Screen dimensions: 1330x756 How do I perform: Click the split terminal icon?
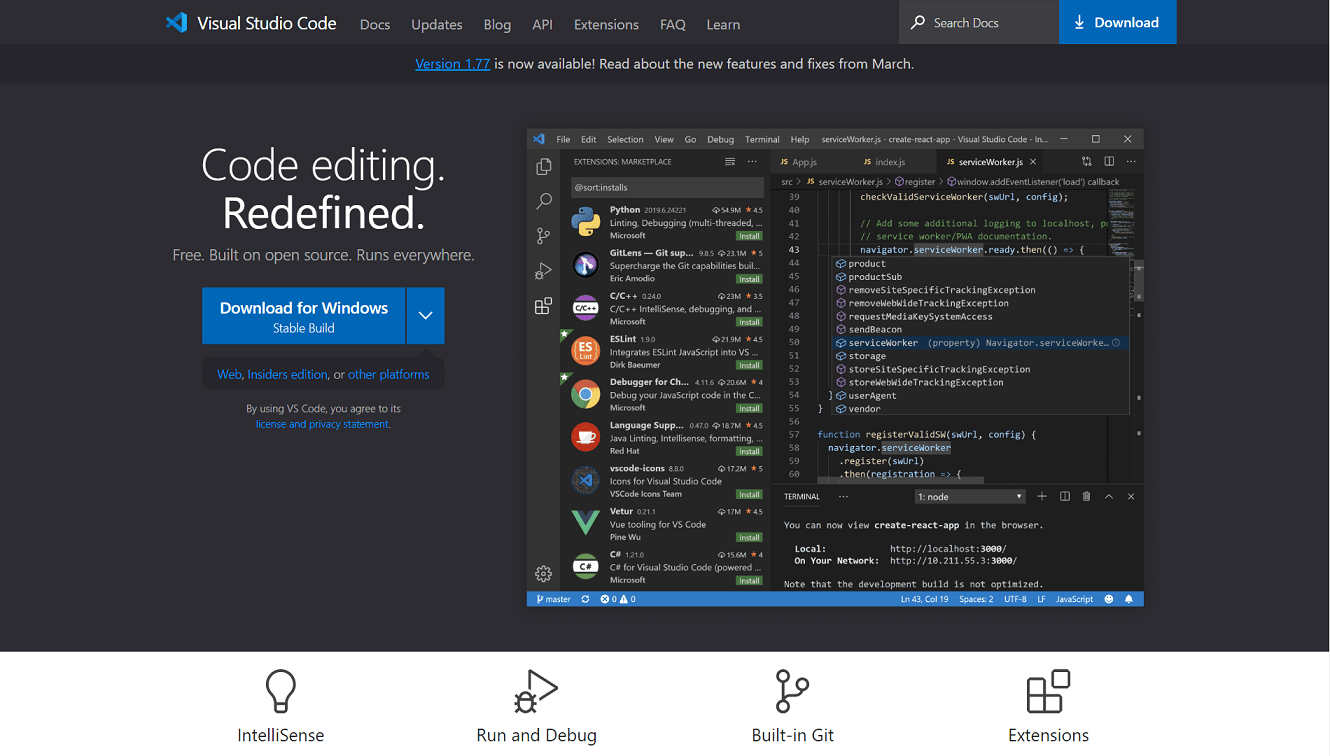tap(1065, 496)
